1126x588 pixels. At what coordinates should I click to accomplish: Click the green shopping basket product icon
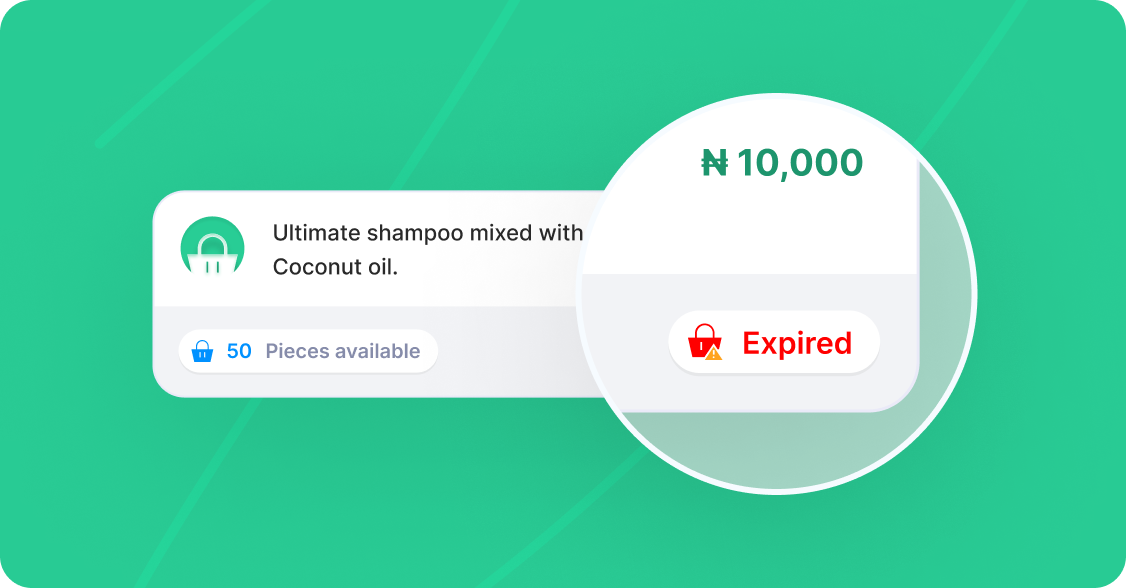213,248
